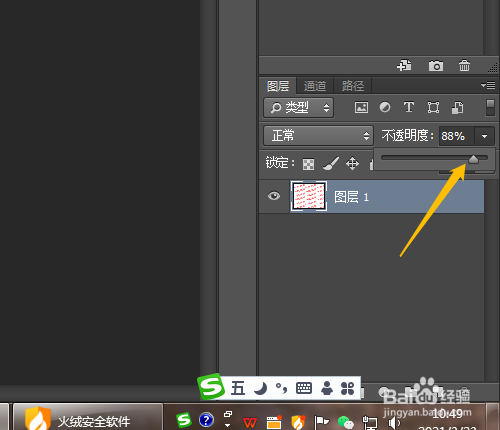Viewport: 500px width, 430px height.
Task: Click the user account icon on IME bar
Action: coord(327,388)
